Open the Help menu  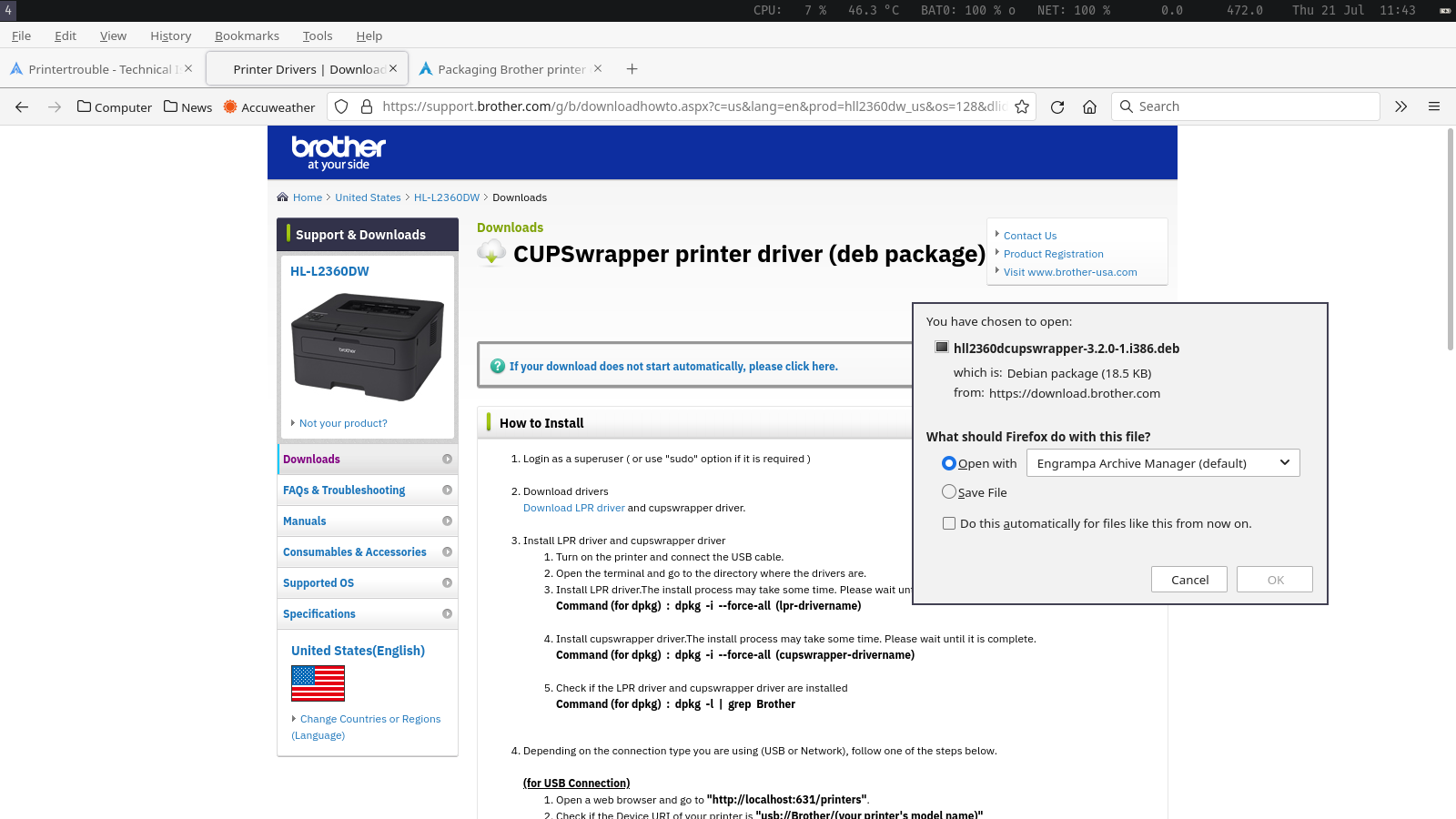coord(369,35)
